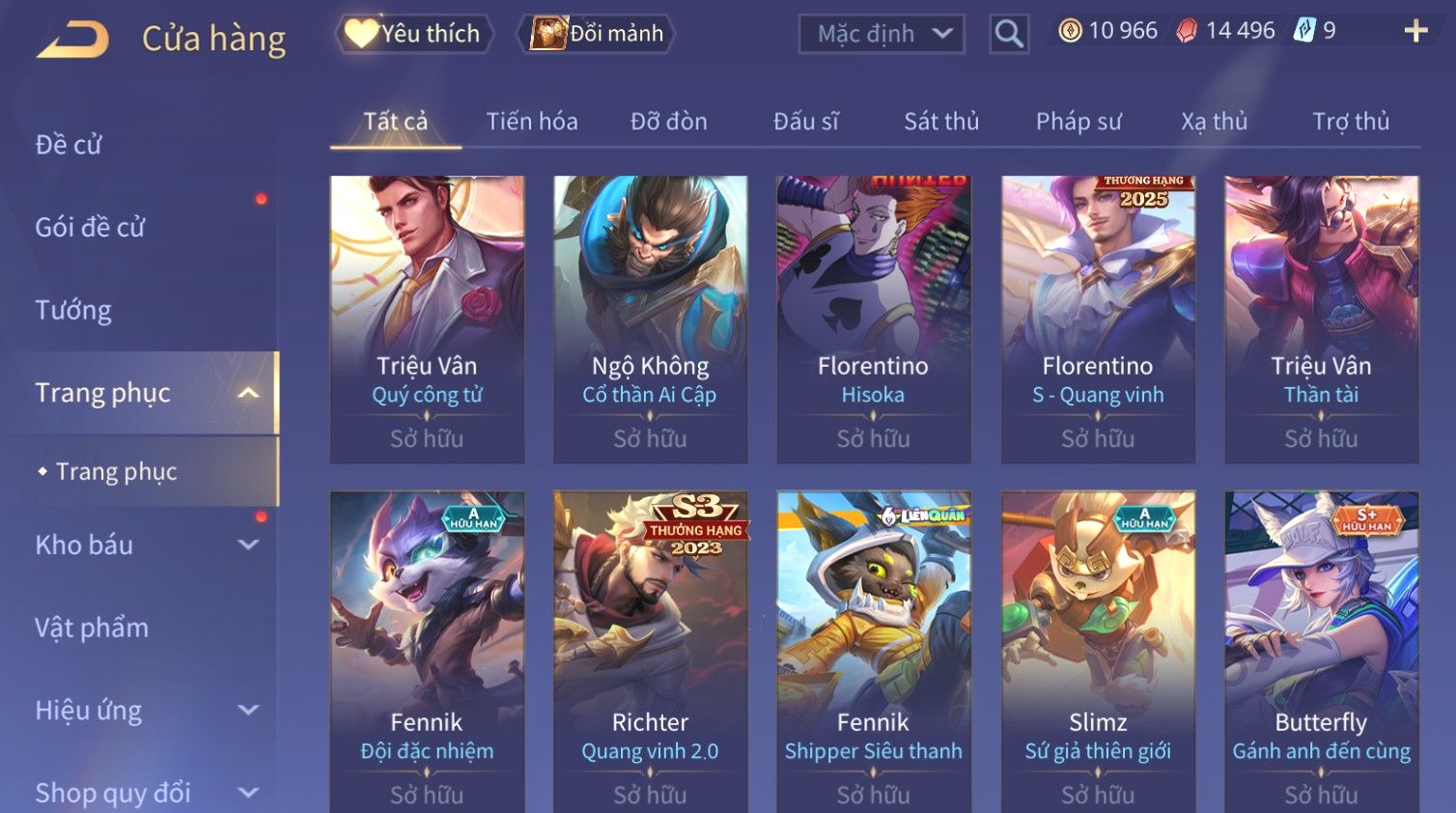1456x813 pixels.
Task: Tap the red ruby currency icon
Action: coord(1187,31)
